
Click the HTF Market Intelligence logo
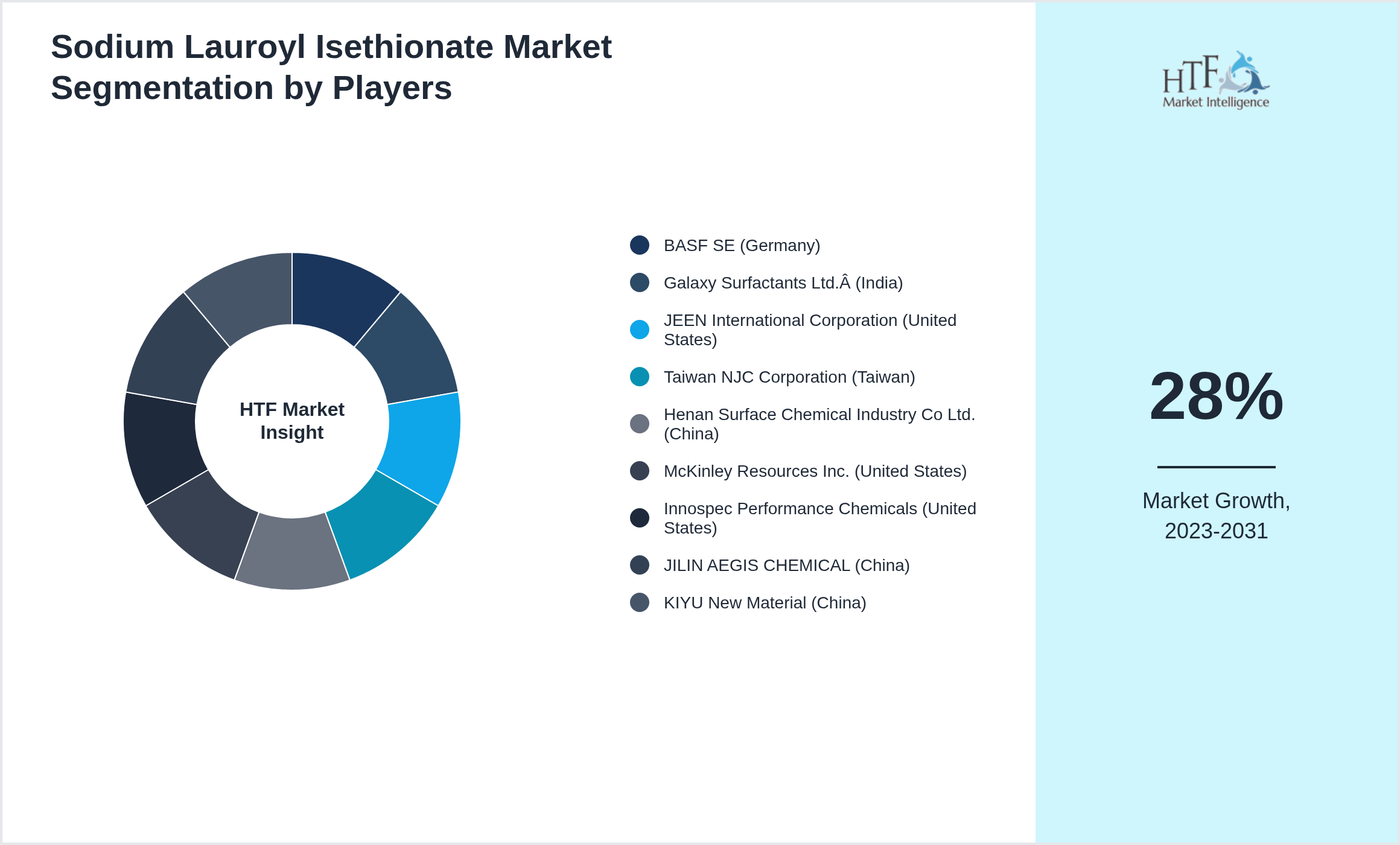click(x=1215, y=80)
